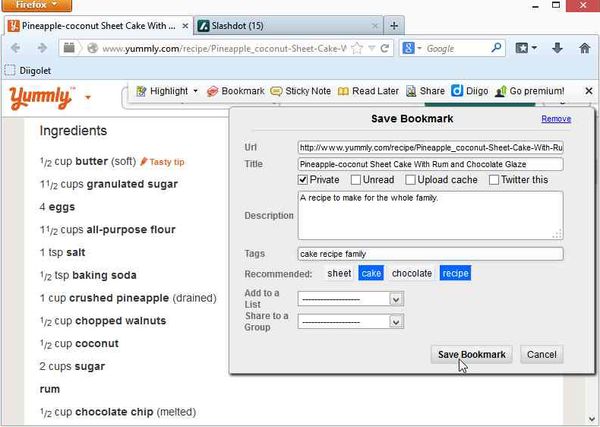This screenshot has height=427, width=600.
Task: Open Diigo from the toolbar
Action: pos(470,91)
